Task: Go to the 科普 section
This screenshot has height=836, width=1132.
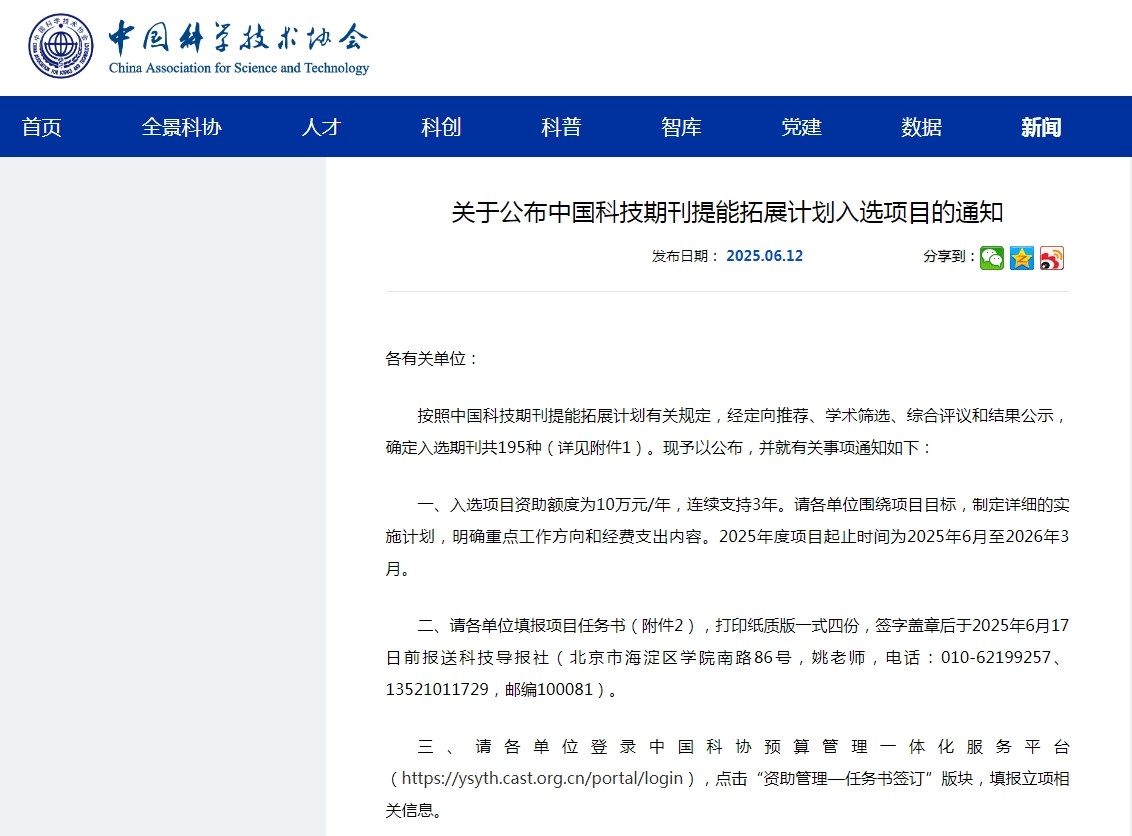Action: point(561,127)
